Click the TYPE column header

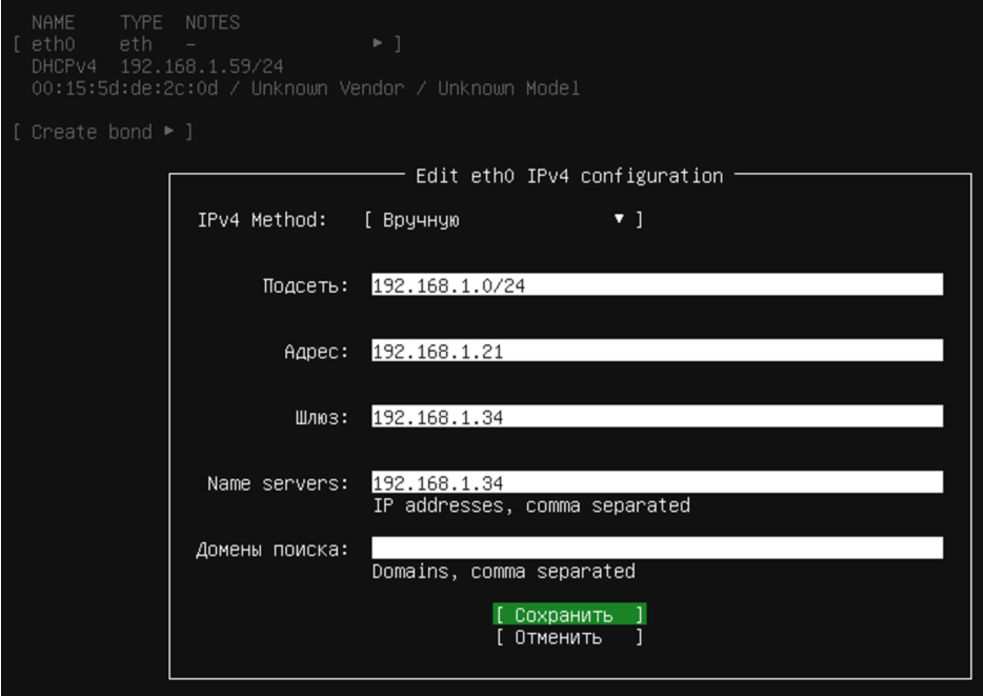coord(141,23)
